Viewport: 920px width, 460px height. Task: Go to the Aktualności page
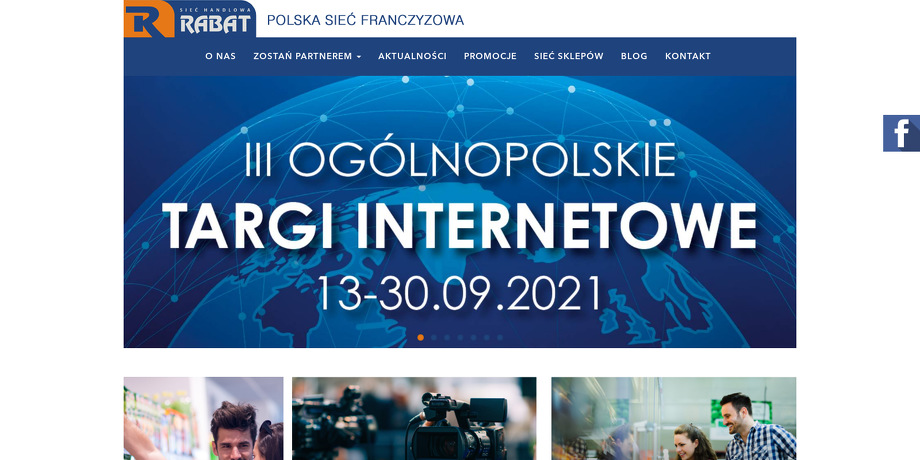point(412,56)
